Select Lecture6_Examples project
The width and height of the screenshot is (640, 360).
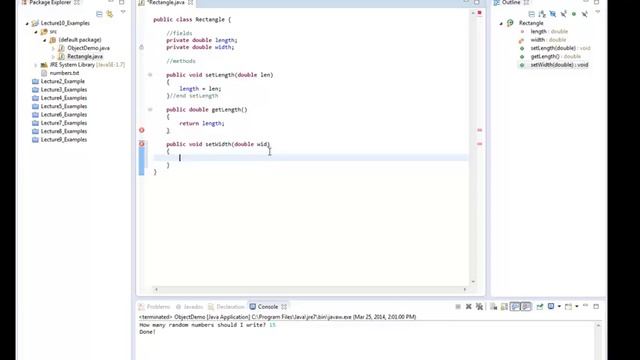point(64,114)
